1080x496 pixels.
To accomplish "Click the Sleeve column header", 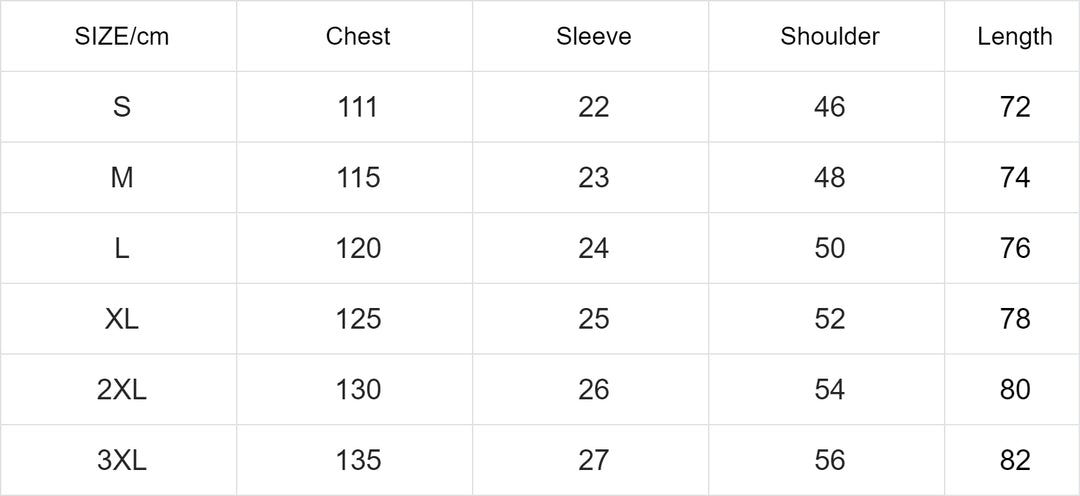I will tap(594, 37).
